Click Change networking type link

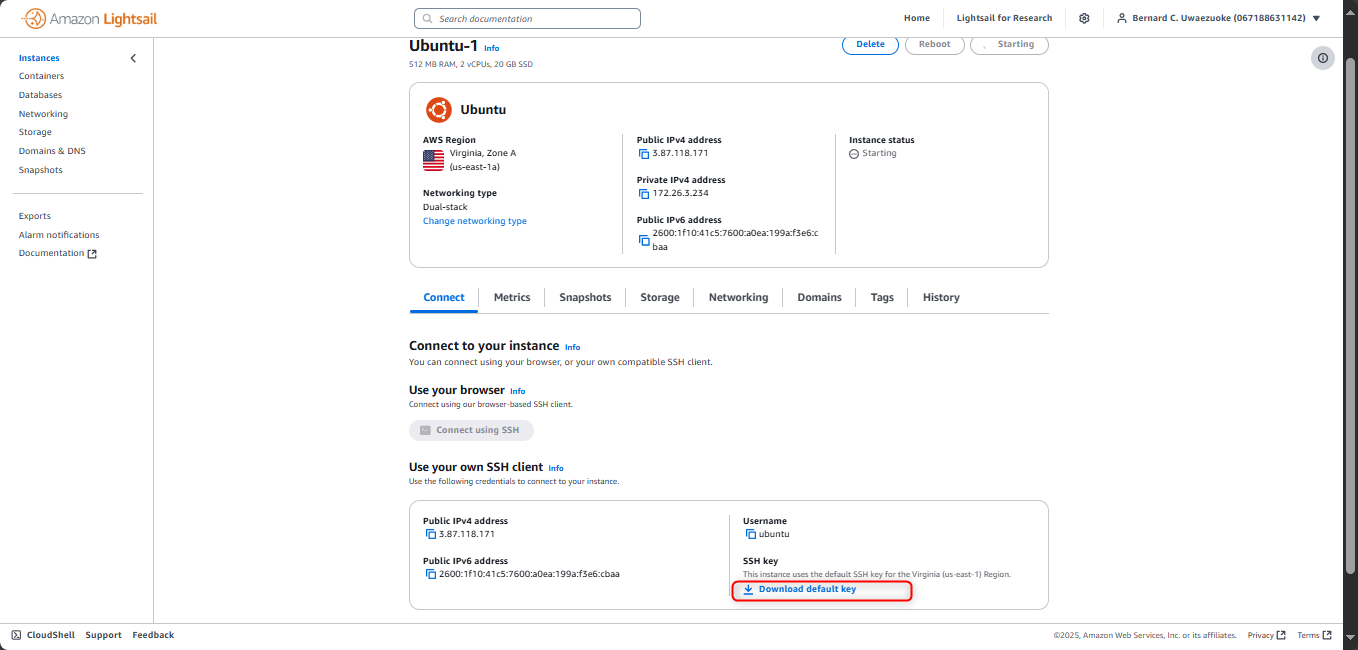(x=475, y=221)
